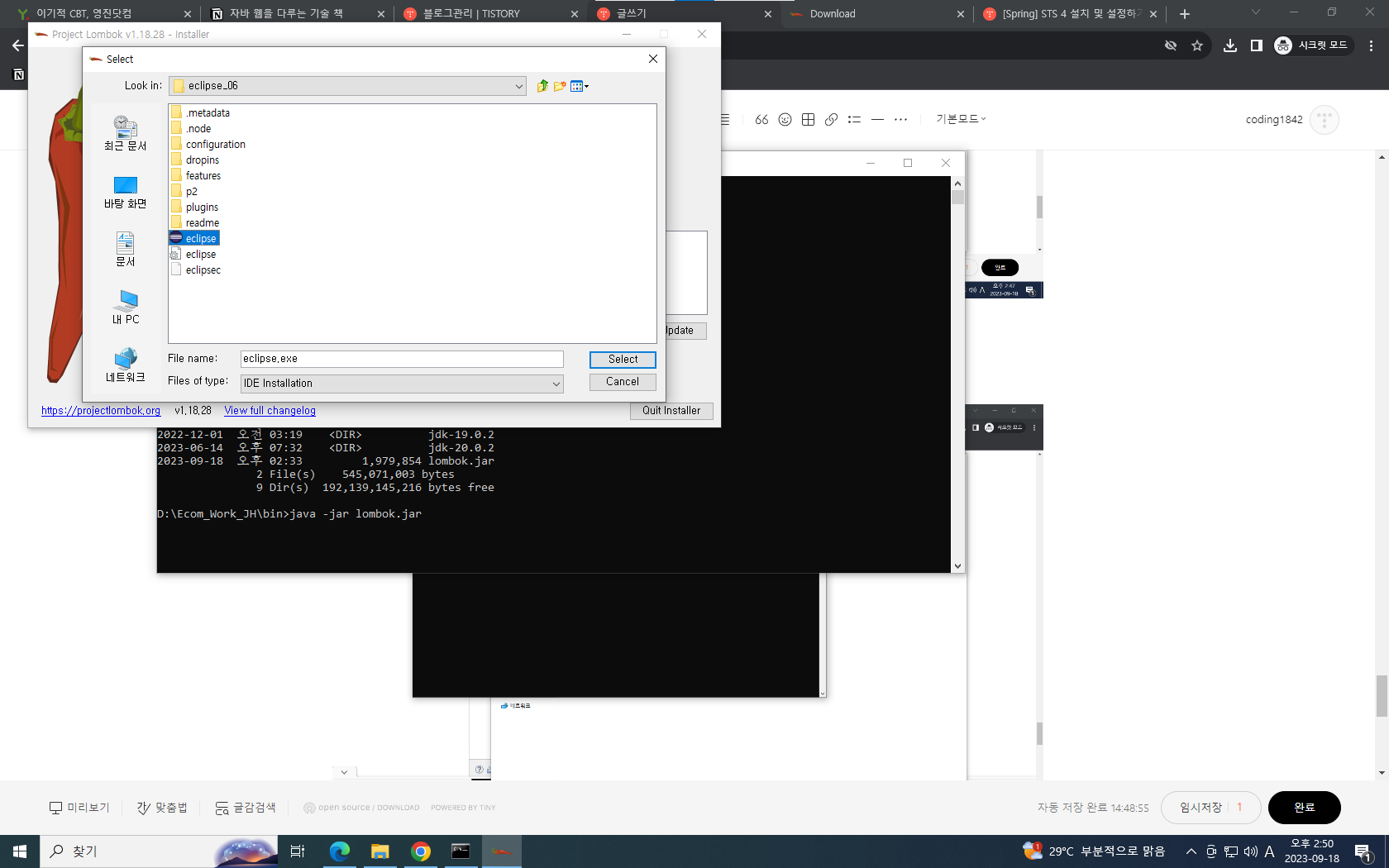Open Chrome from taskbar

(x=420, y=851)
